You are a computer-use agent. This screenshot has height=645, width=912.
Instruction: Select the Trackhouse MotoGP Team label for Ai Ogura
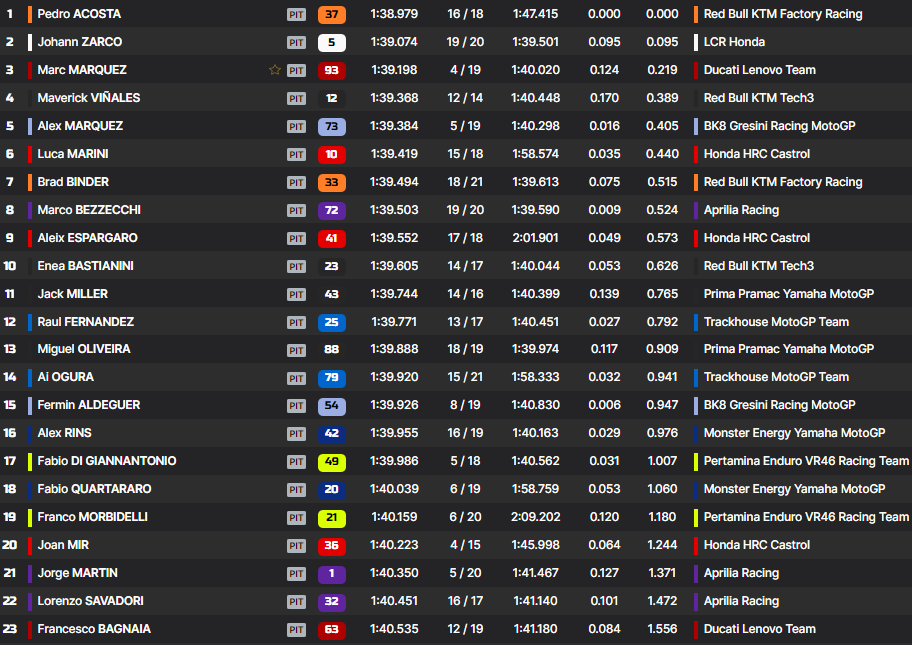click(x=776, y=377)
